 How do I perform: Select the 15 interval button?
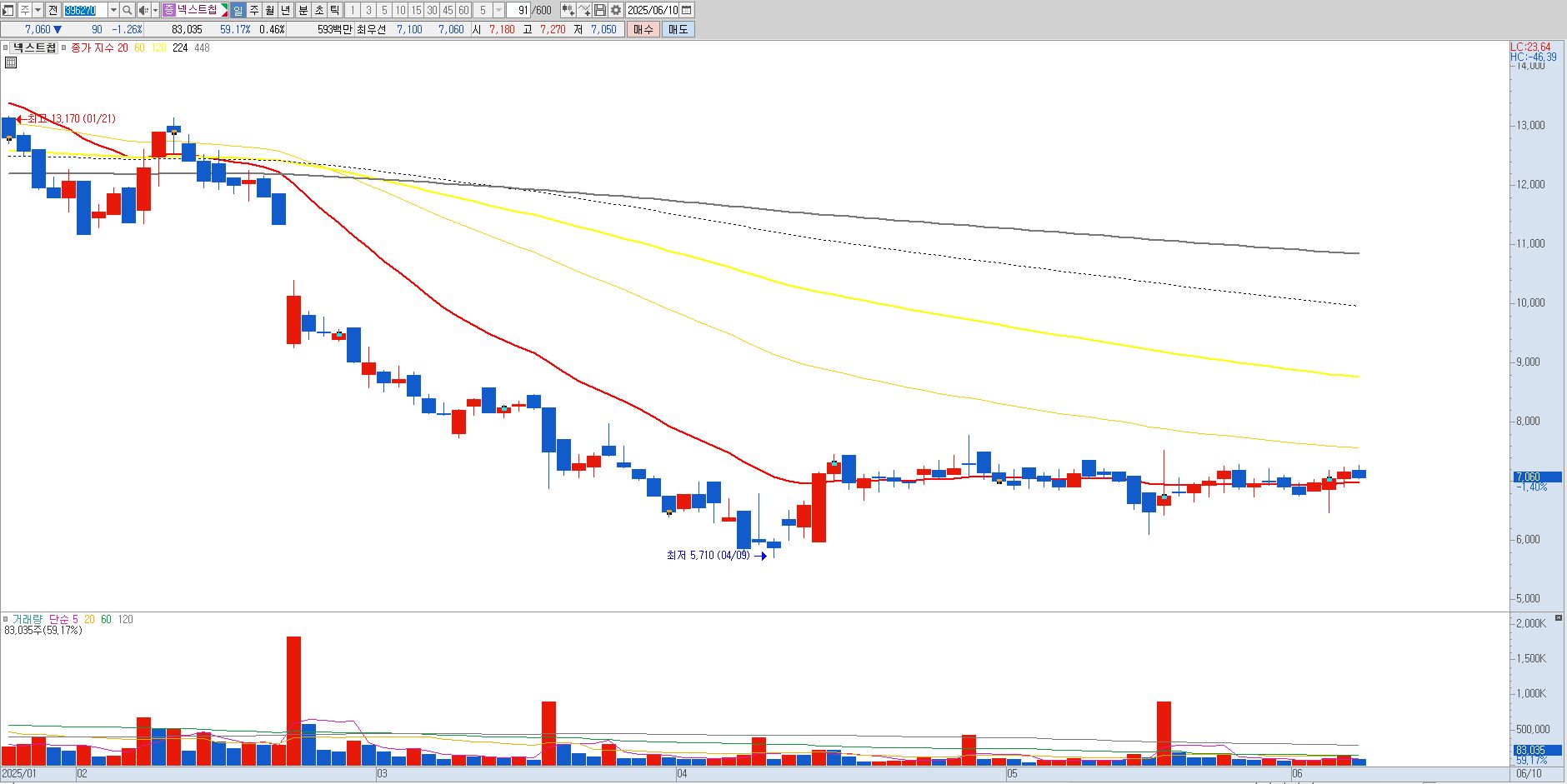point(416,10)
